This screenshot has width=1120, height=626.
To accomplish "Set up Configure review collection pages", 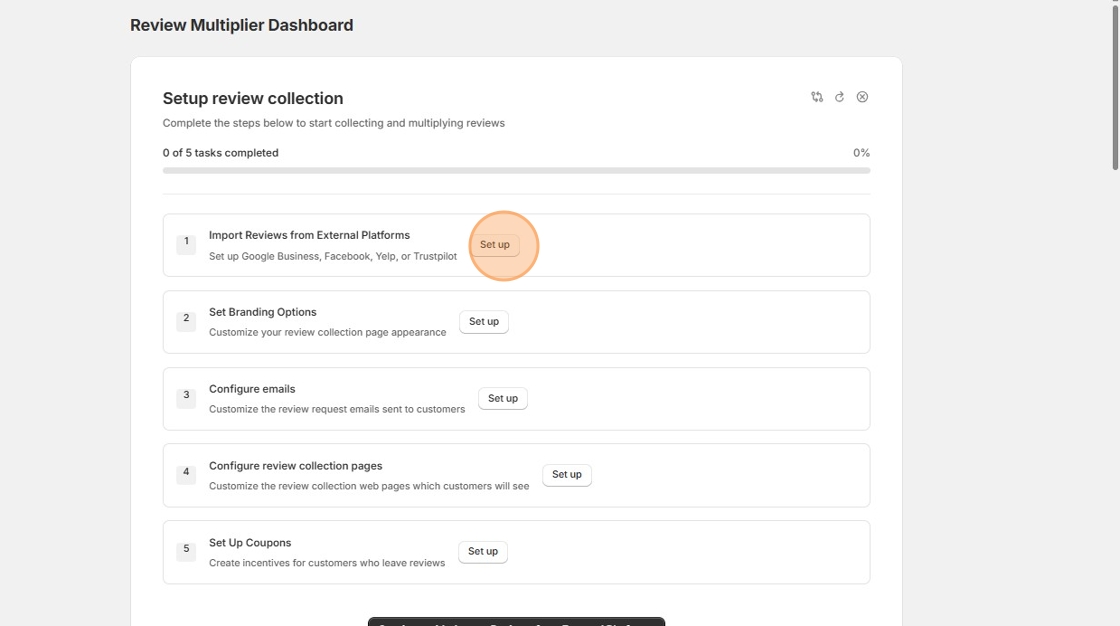I will [x=566, y=475].
